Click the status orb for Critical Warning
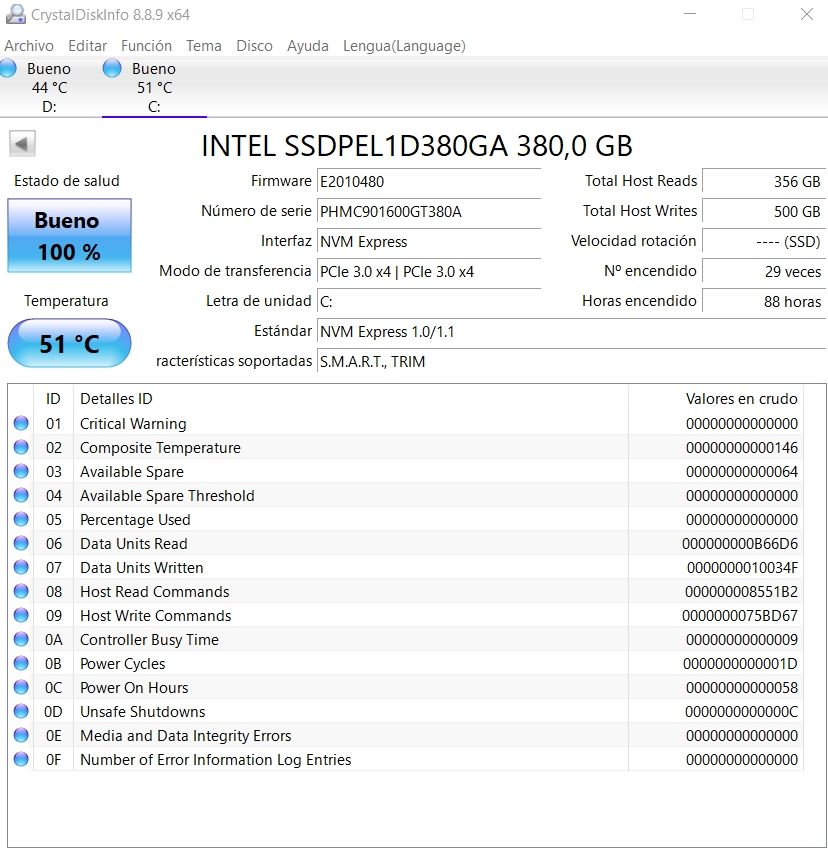This screenshot has width=828, height=854. coord(21,423)
